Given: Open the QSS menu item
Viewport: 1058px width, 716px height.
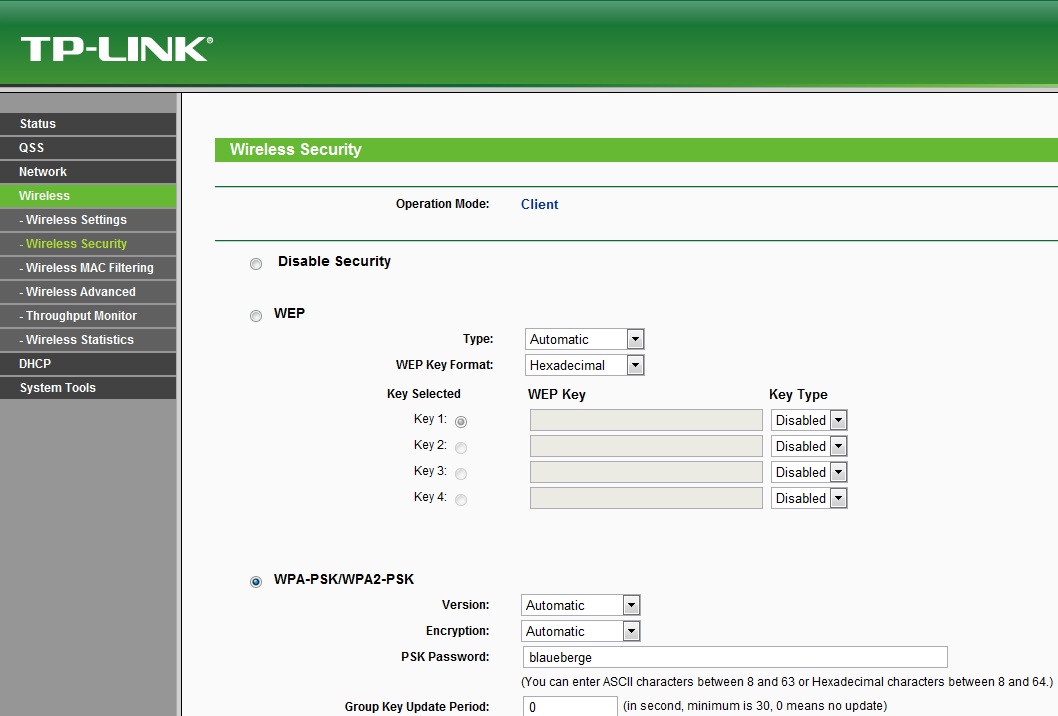Looking at the screenshot, I should (88, 148).
